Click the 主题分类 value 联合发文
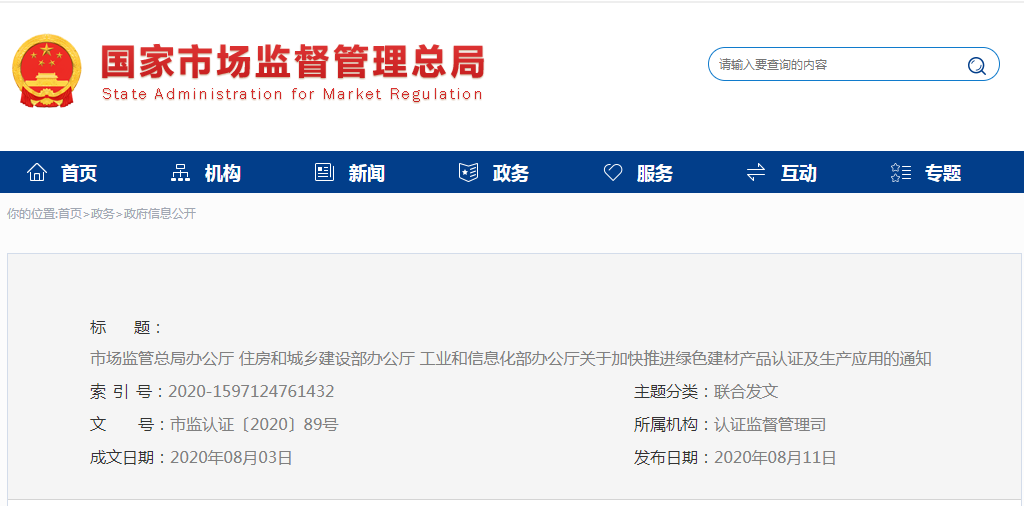 click(x=746, y=392)
